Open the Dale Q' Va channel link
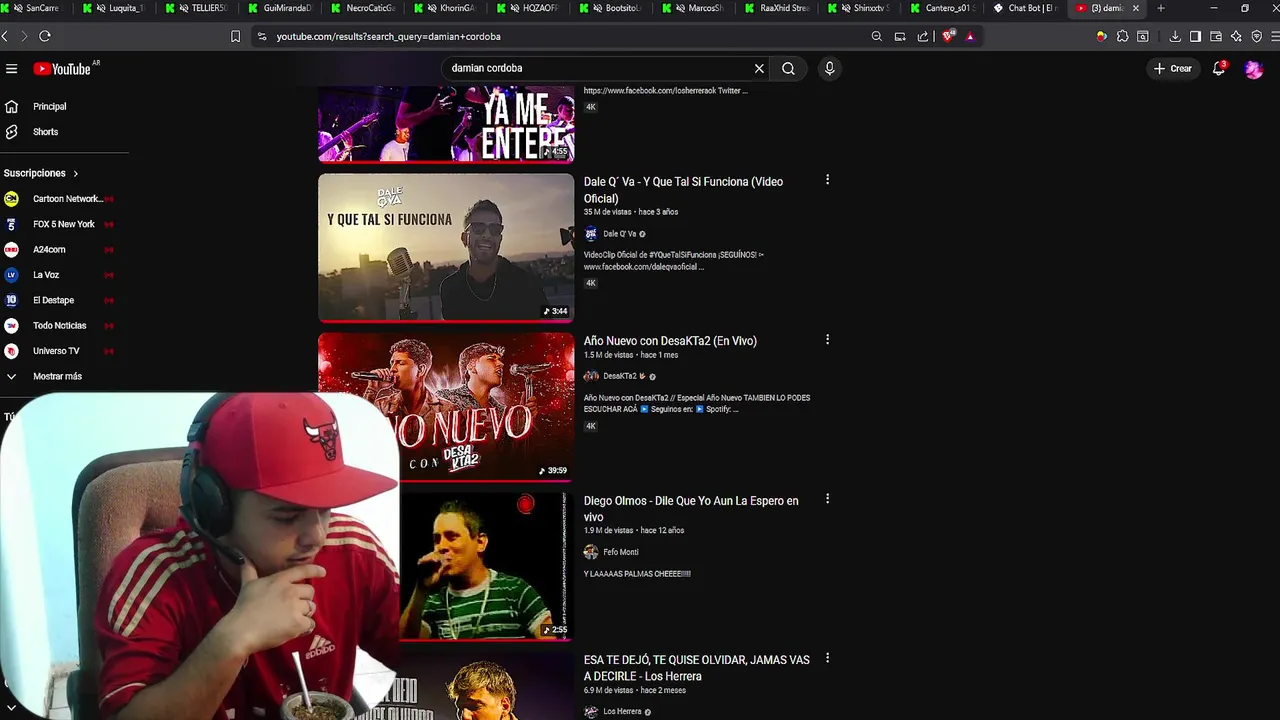 coord(619,234)
